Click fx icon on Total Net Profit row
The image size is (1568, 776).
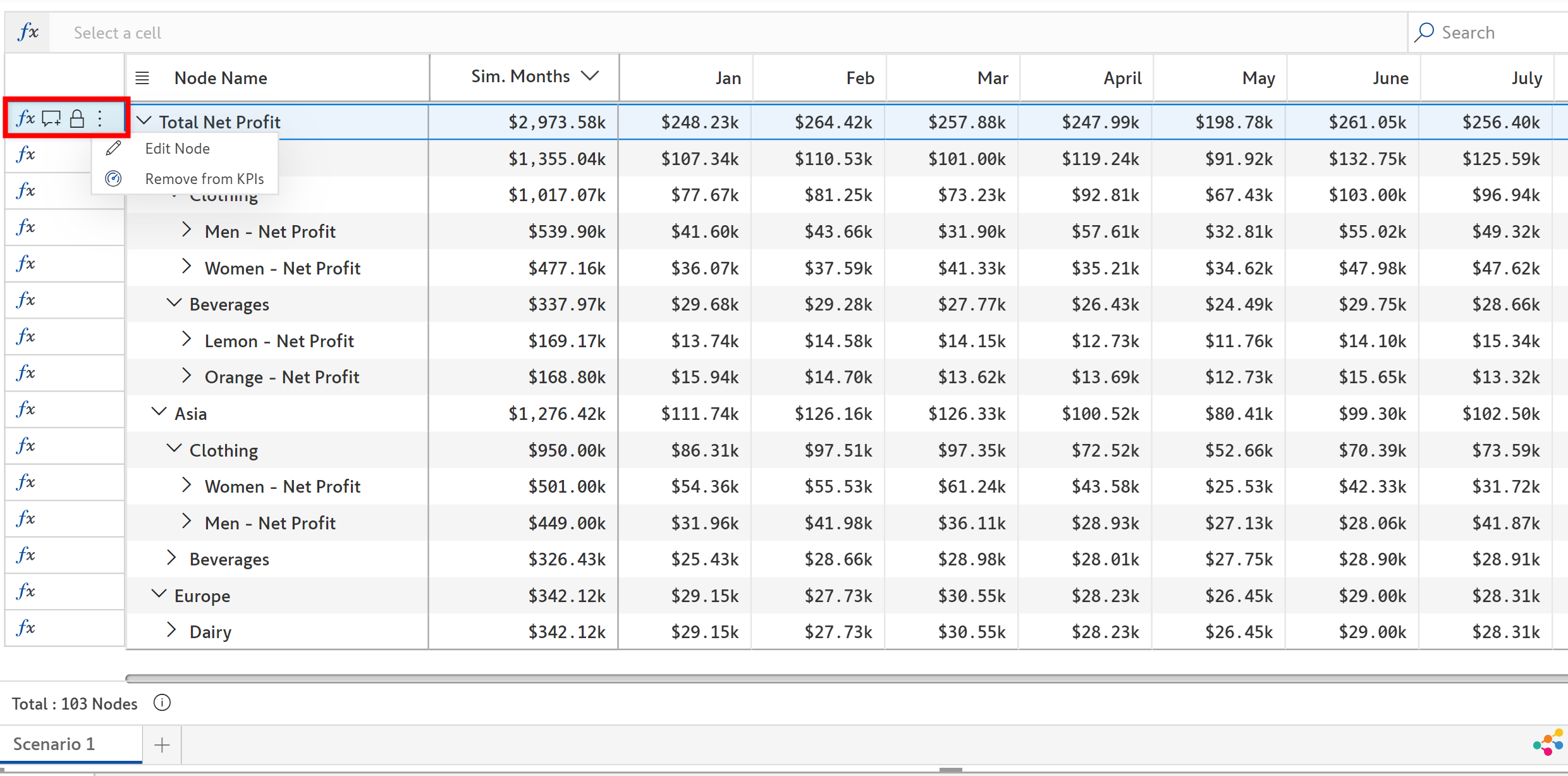(25, 118)
